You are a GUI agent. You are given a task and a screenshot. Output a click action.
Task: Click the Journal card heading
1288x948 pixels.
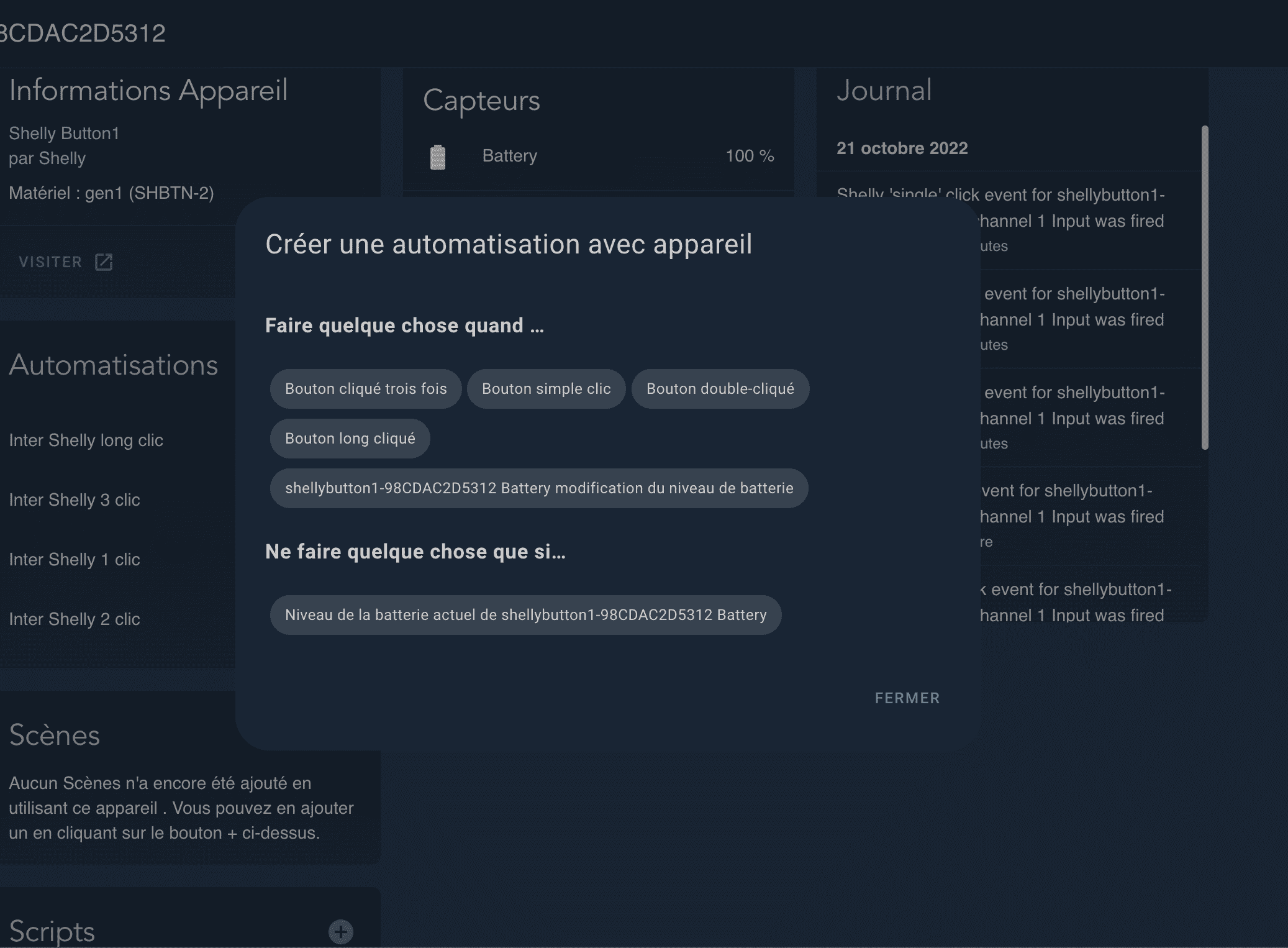pos(884,91)
